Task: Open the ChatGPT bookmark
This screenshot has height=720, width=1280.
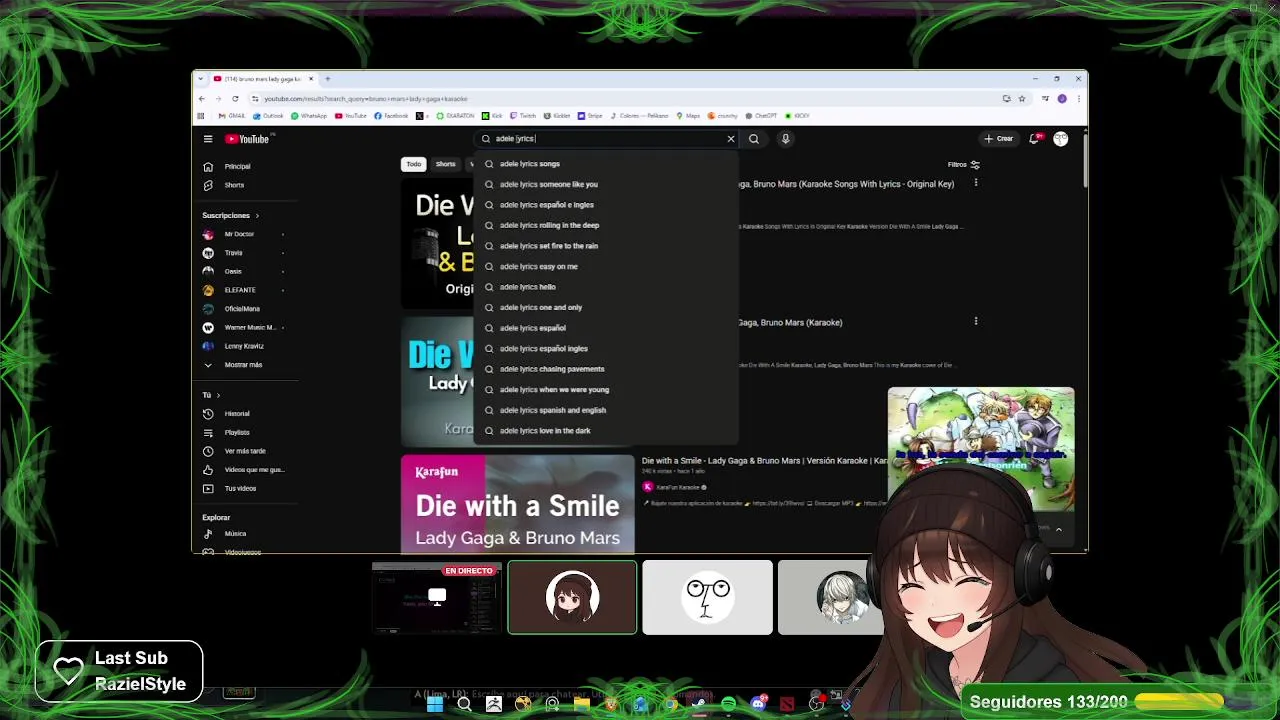Action: click(x=762, y=116)
